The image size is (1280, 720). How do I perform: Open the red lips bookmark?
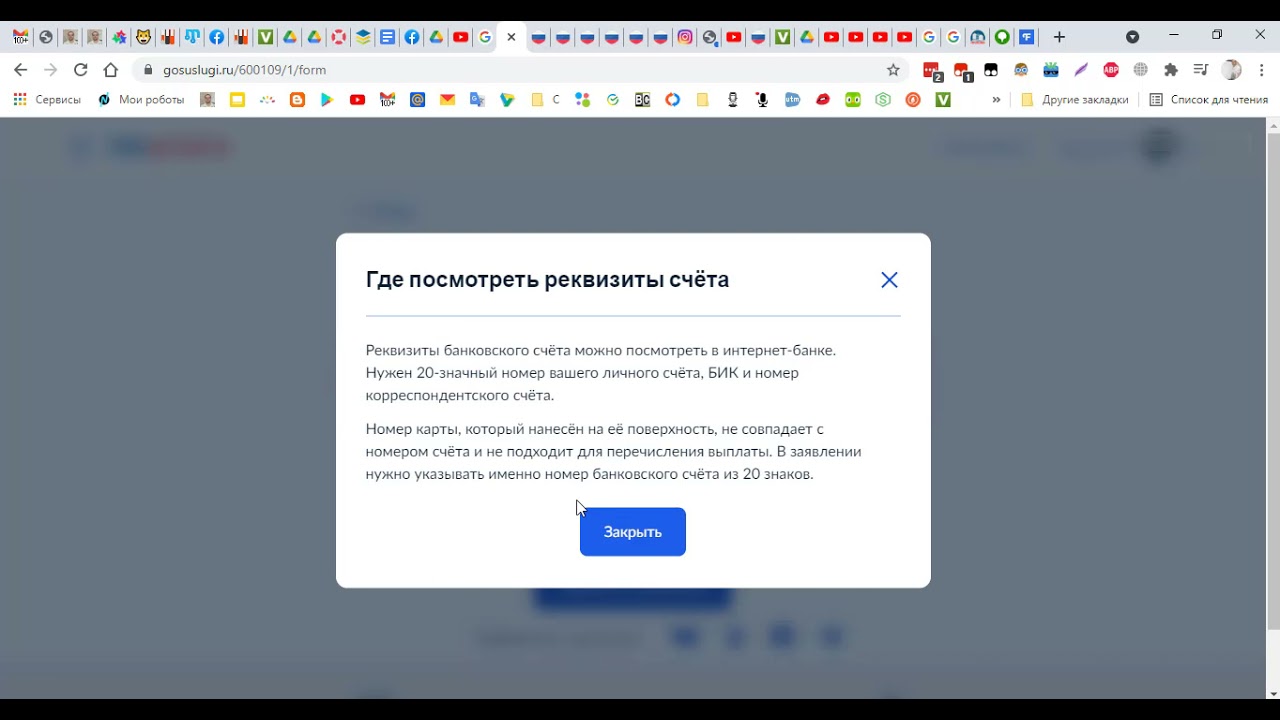click(823, 100)
